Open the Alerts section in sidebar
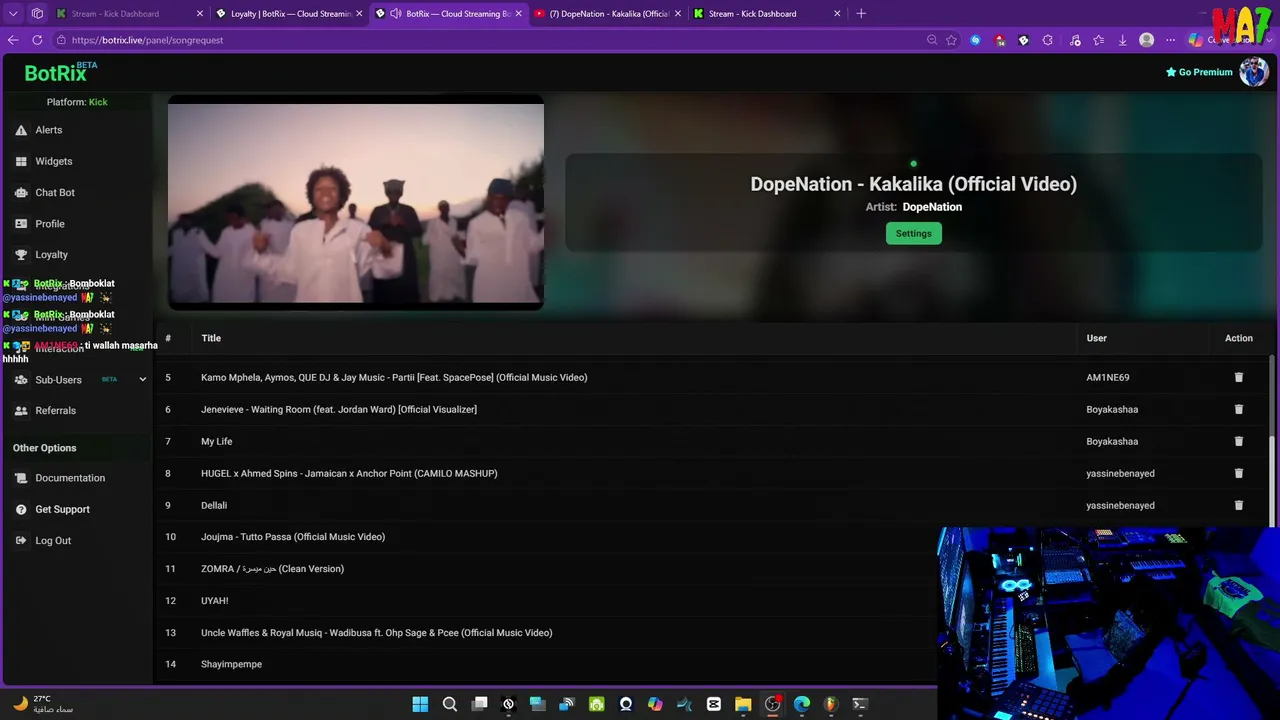This screenshot has width=1280, height=720. click(x=48, y=130)
